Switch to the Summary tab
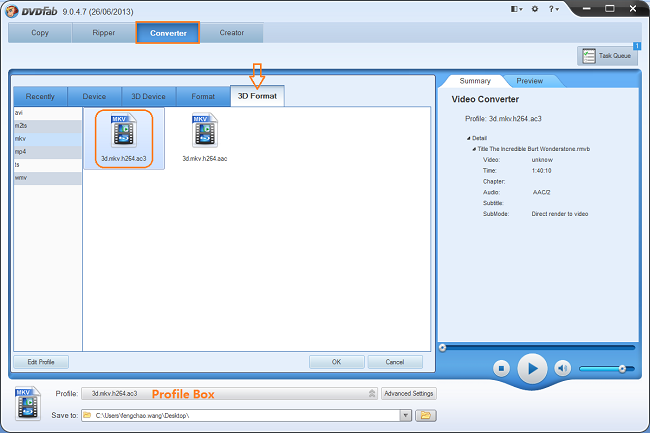 [475, 81]
